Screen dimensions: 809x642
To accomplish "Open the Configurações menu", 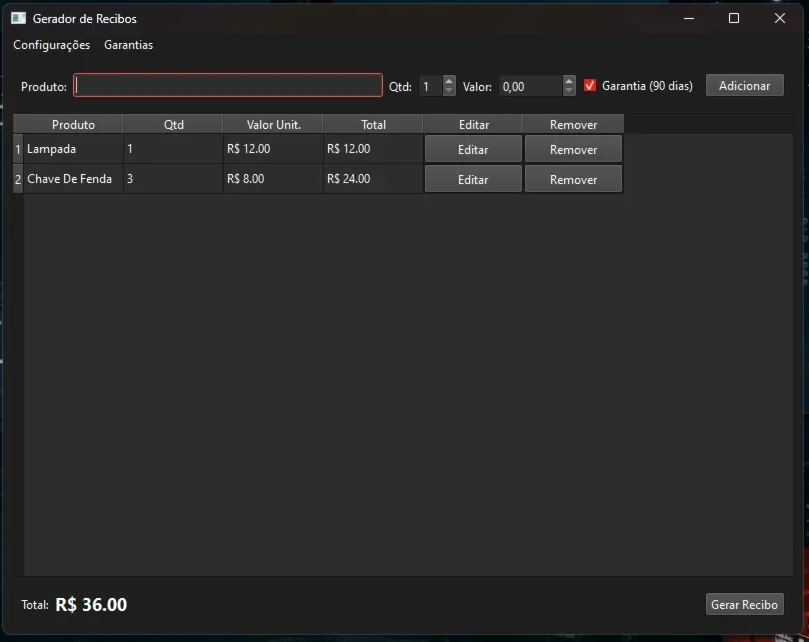I will (52, 45).
